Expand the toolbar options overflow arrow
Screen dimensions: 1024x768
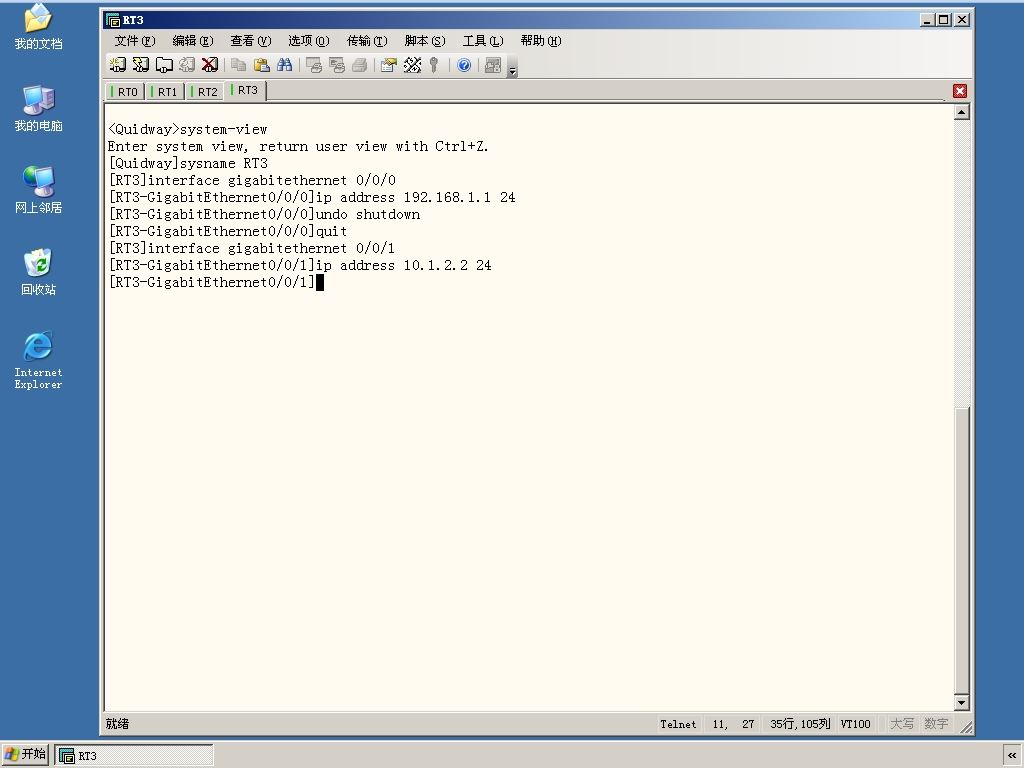513,68
